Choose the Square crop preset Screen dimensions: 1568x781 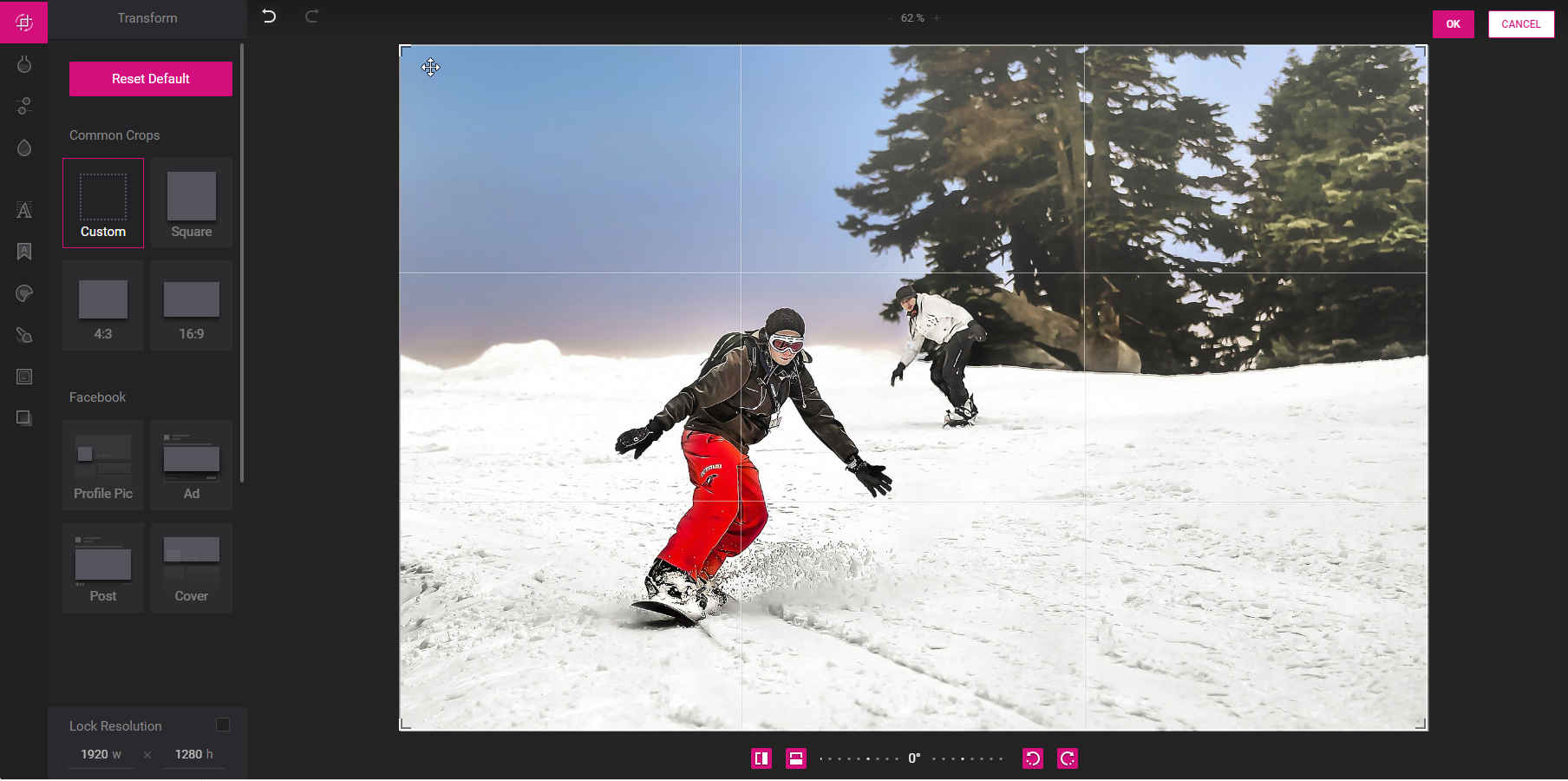coord(192,203)
